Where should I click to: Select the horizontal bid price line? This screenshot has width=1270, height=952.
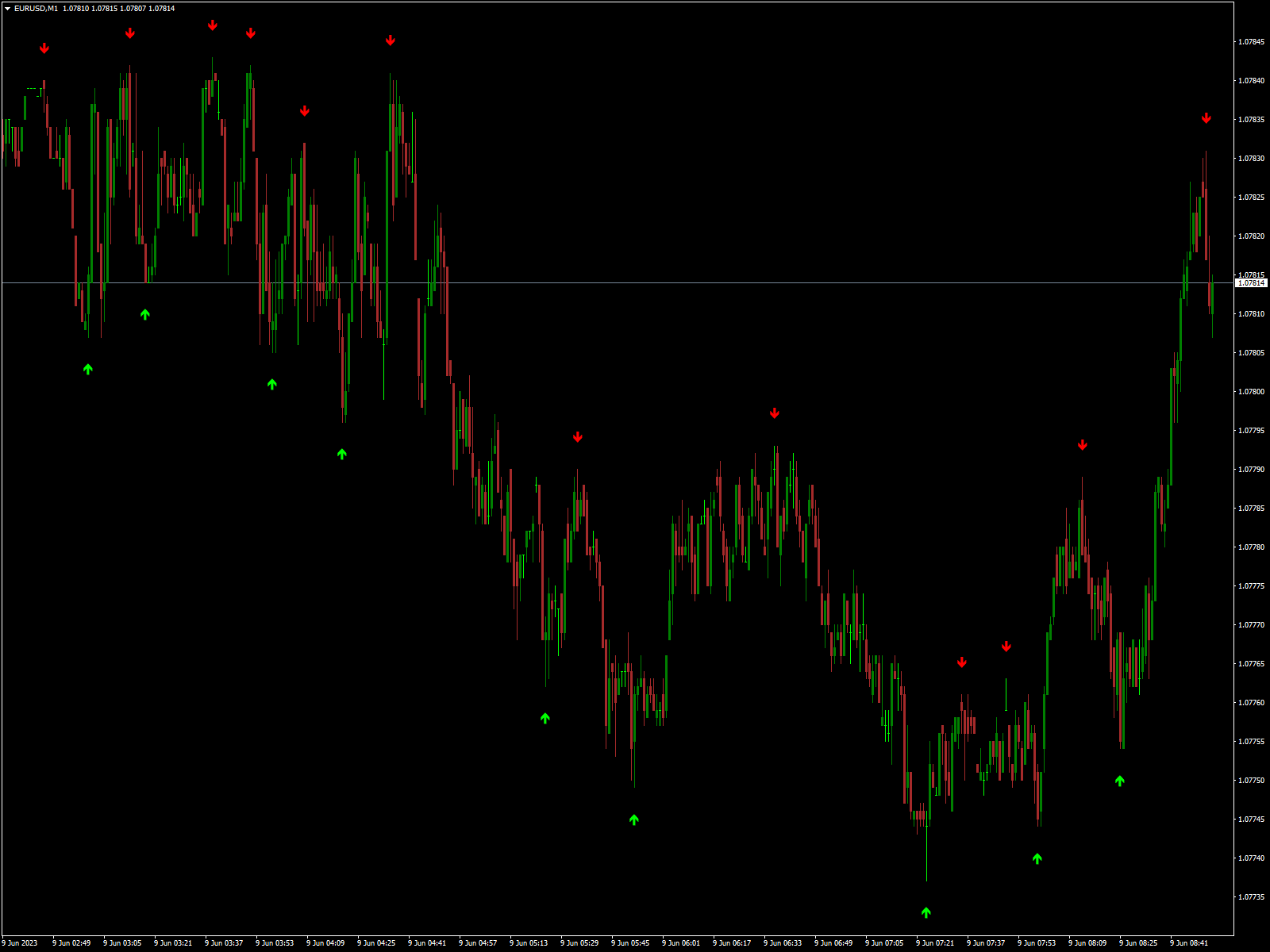click(635, 283)
